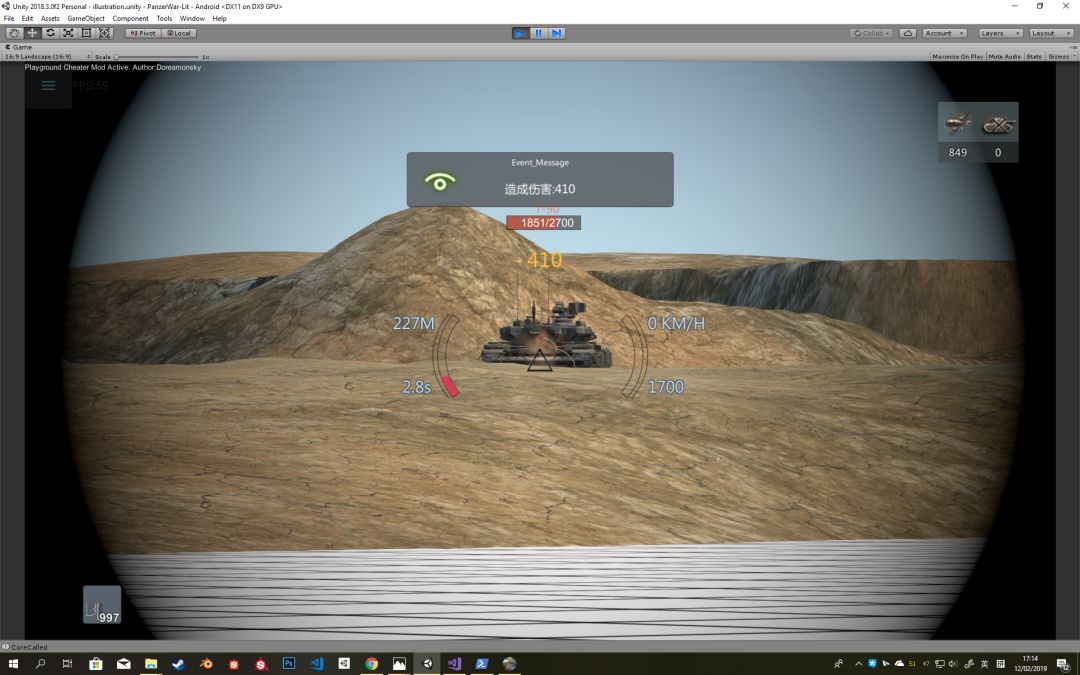The width and height of the screenshot is (1080, 675).
Task: Open the Help menu
Action: coord(220,19)
